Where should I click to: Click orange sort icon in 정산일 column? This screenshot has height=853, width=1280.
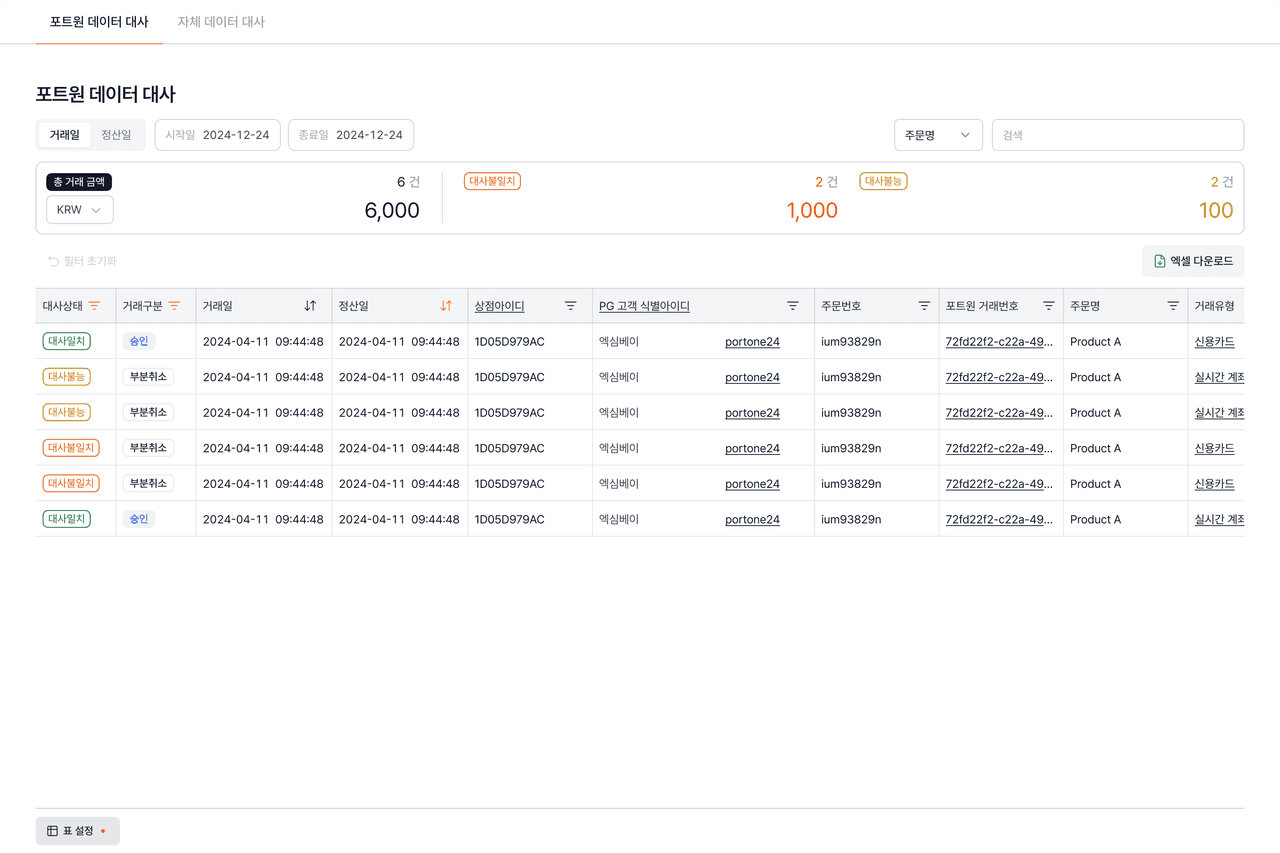click(x=446, y=306)
